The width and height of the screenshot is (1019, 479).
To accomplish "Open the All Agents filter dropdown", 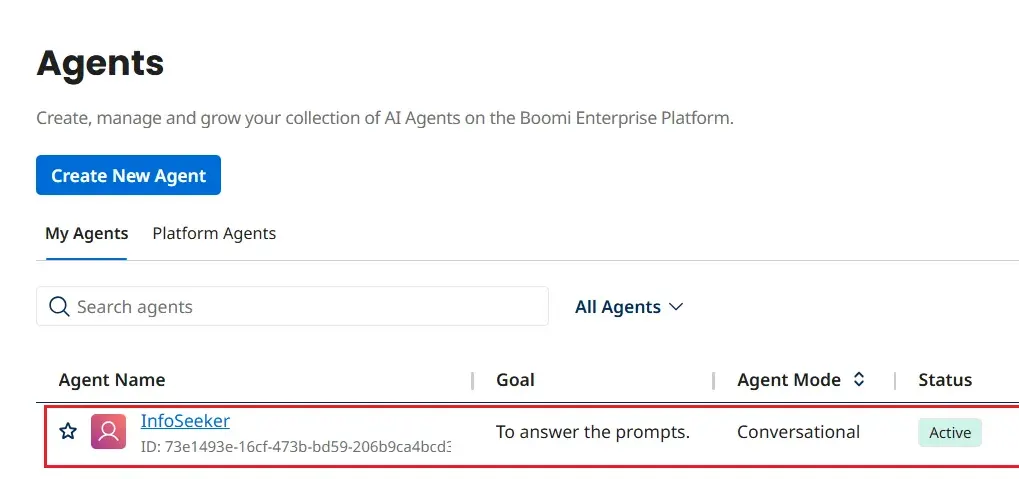I will (x=628, y=307).
